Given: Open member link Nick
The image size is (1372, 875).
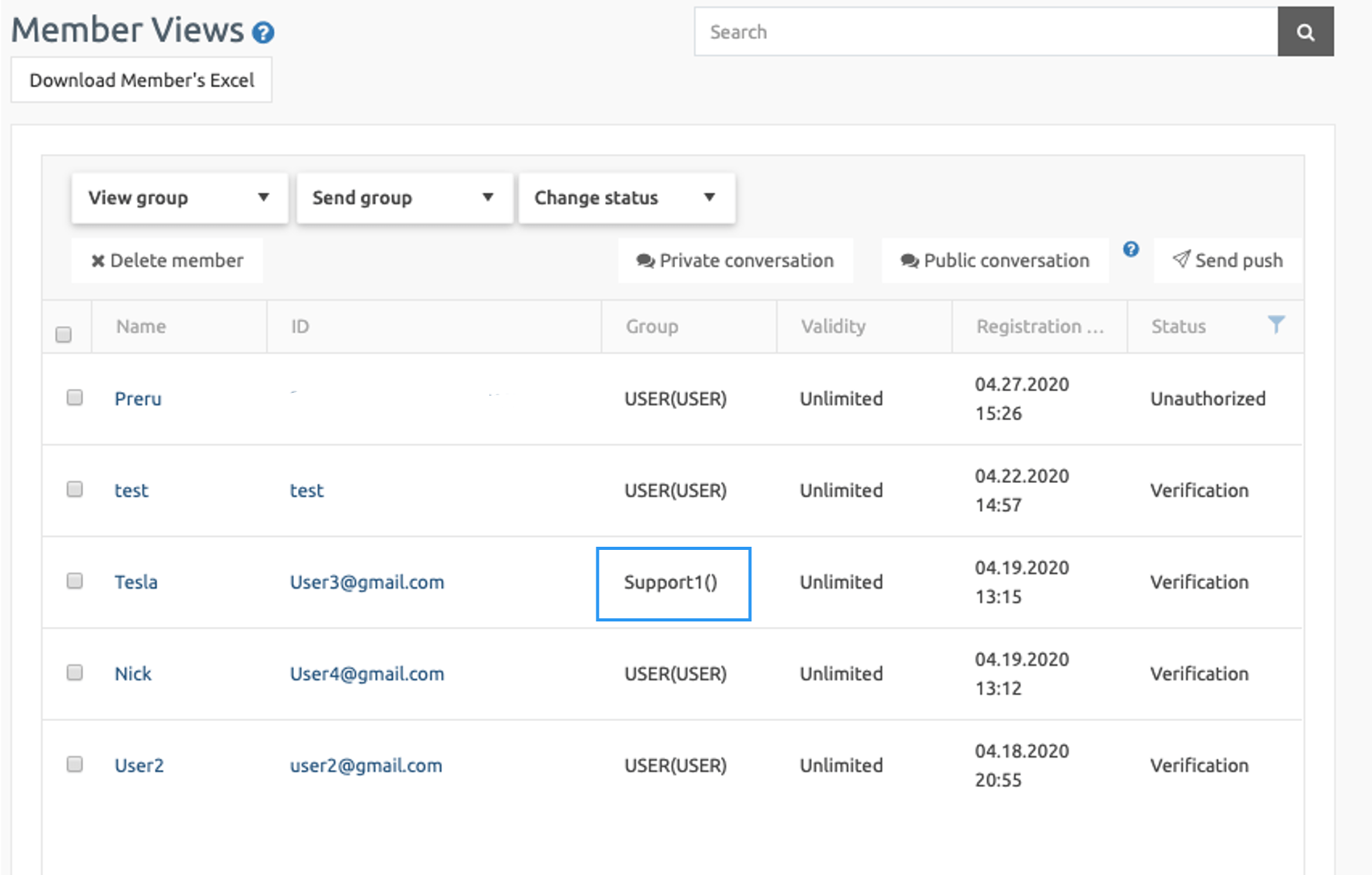Looking at the screenshot, I should (x=133, y=674).
